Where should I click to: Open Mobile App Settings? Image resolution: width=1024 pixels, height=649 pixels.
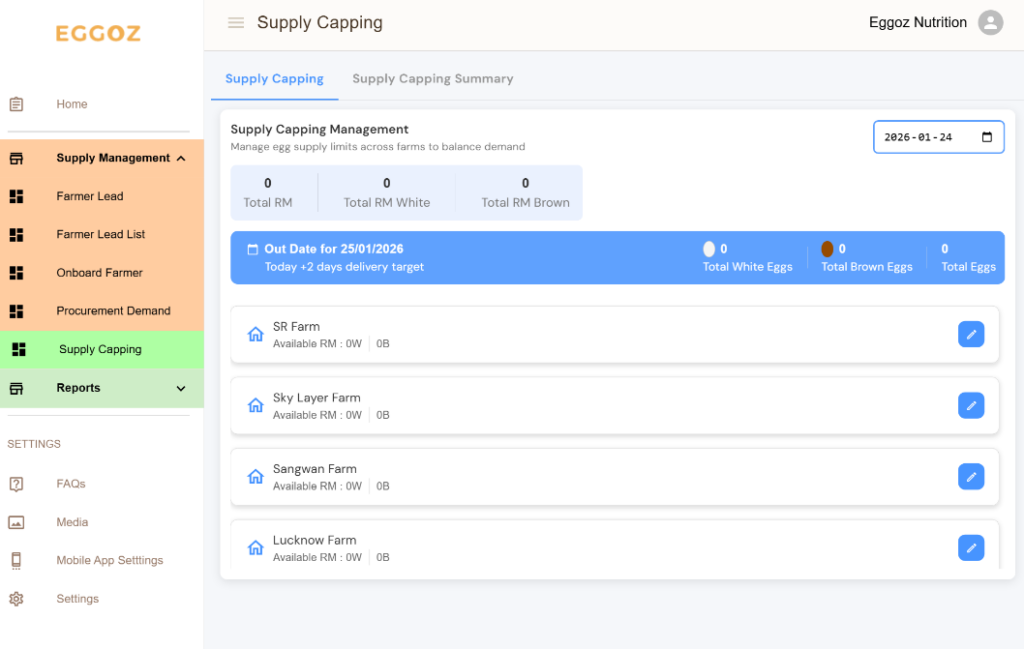109,561
